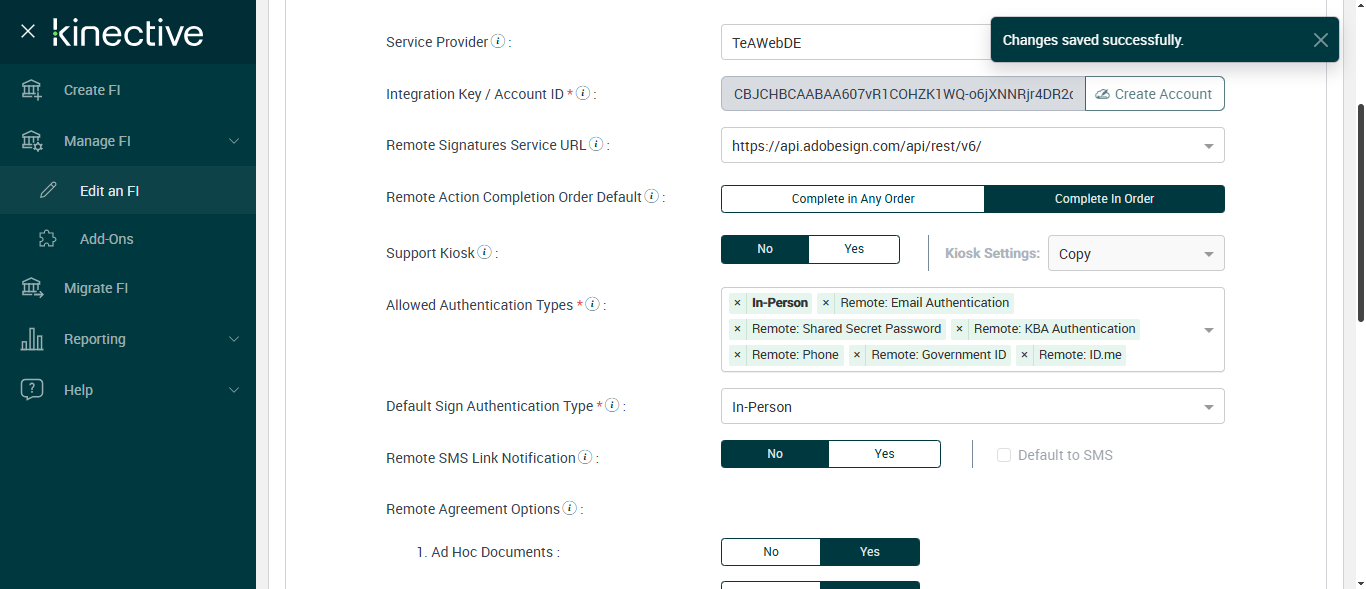Select Complete in Any Order option
Screen dimensions: 1366x589
pos(853,199)
